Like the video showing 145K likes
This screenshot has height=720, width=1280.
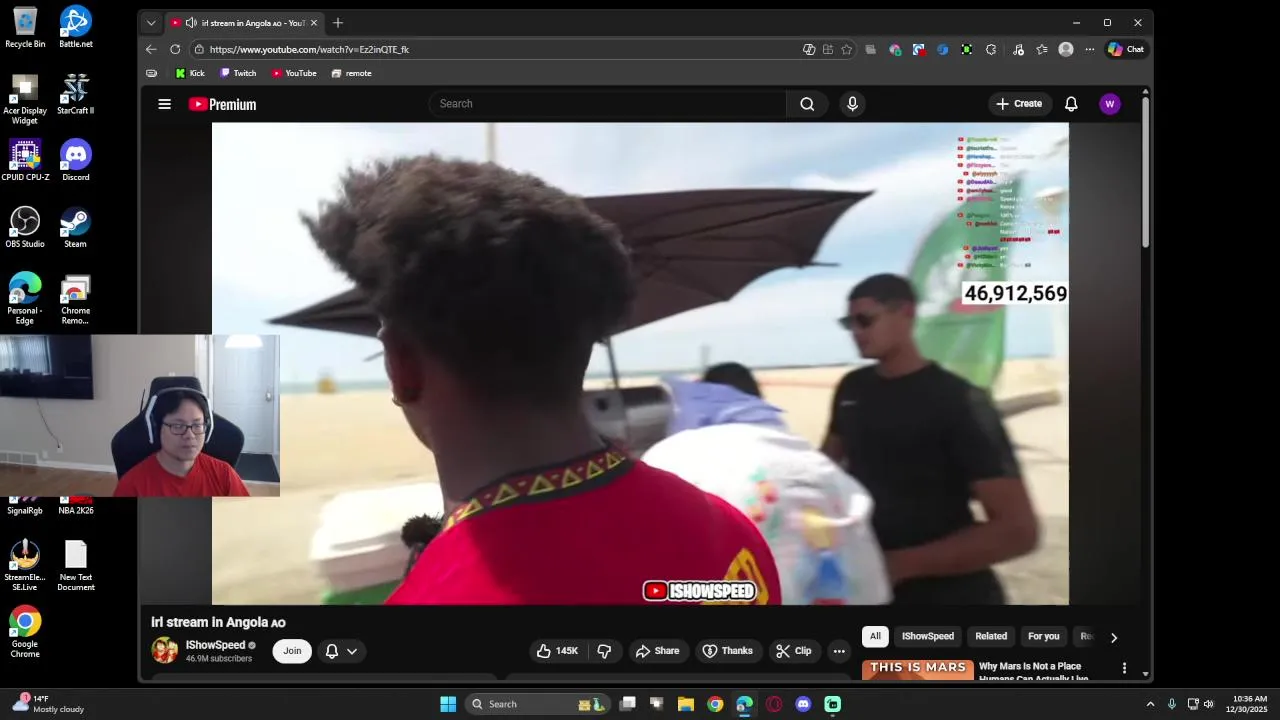tap(558, 651)
